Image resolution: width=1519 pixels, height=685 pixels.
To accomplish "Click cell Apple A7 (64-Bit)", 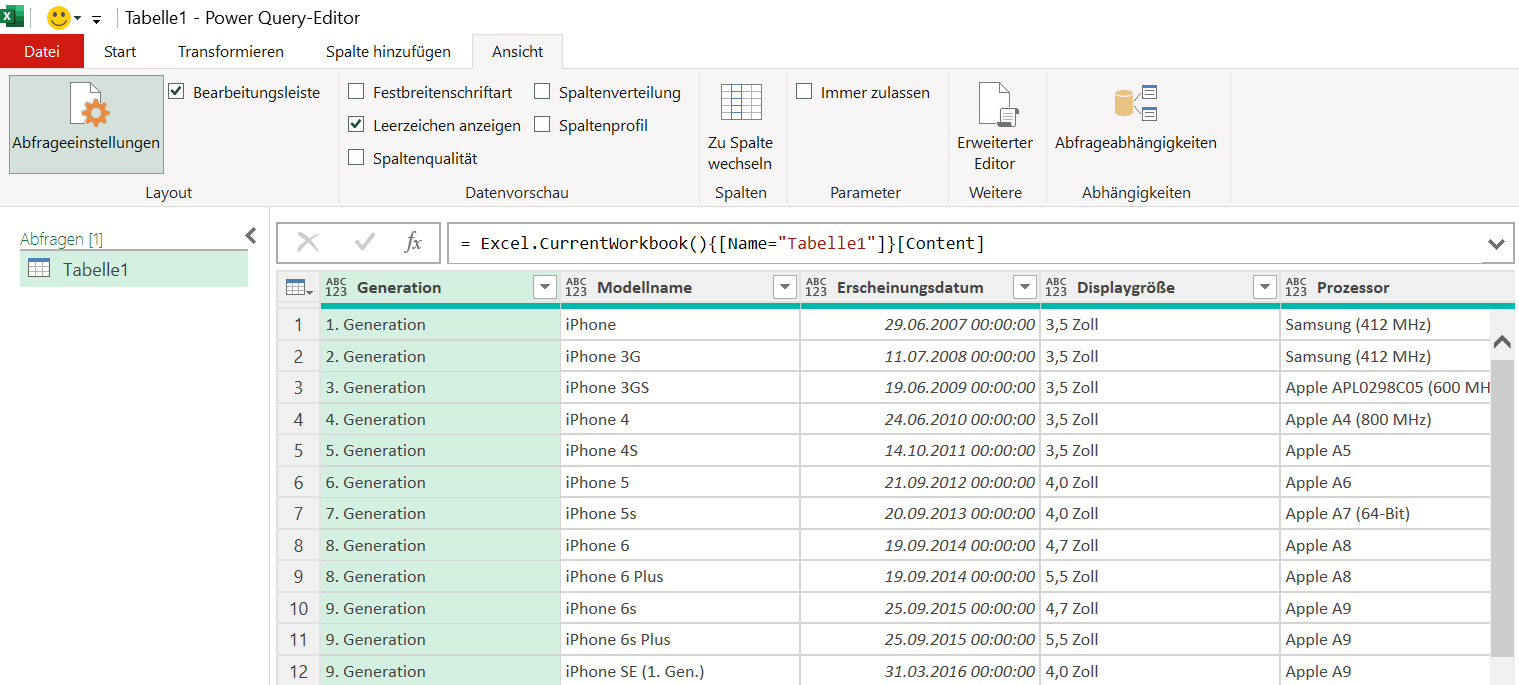I will [x=1385, y=514].
